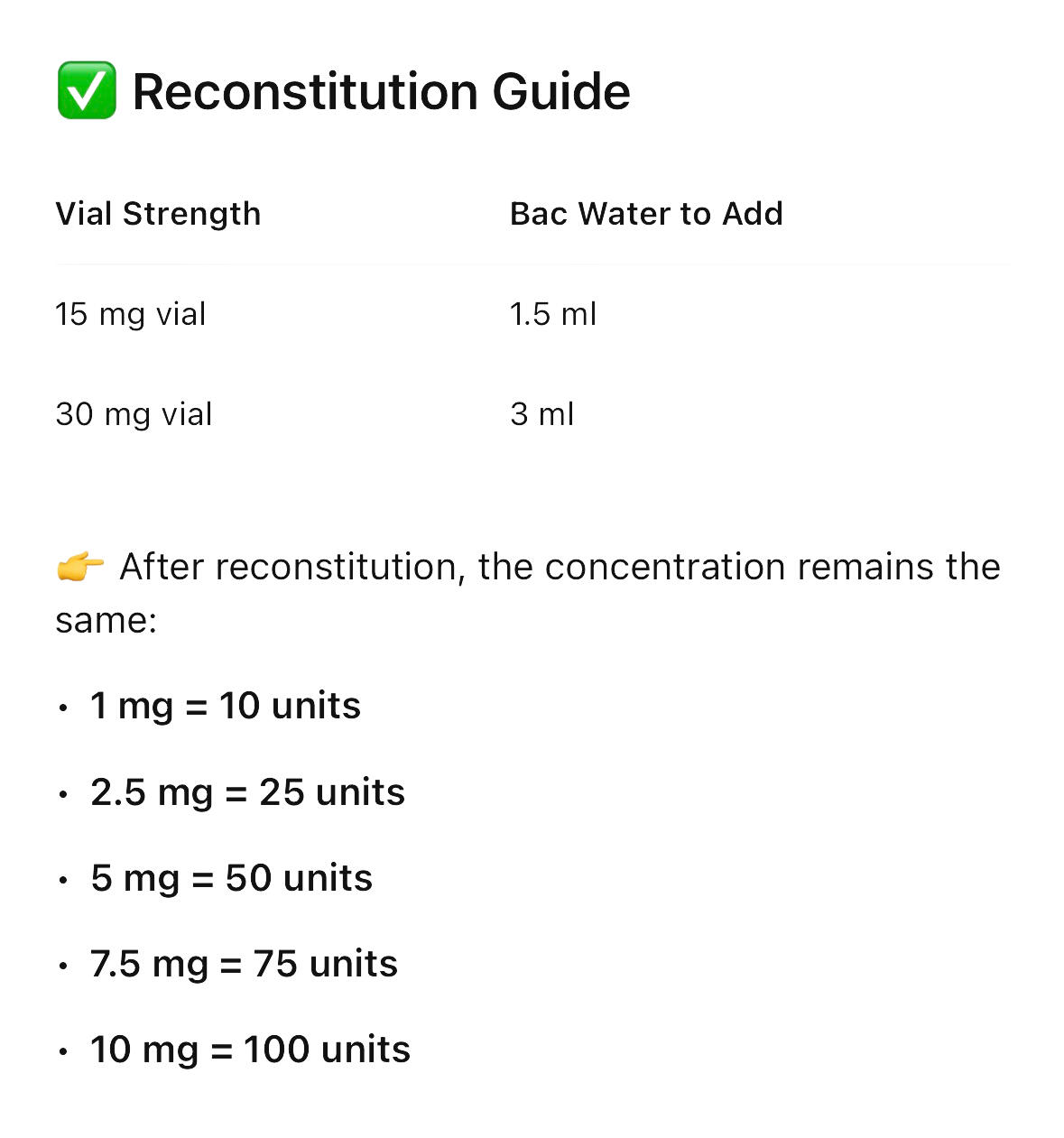
Task: Click the pointing hand emoji
Action: (x=80, y=568)
